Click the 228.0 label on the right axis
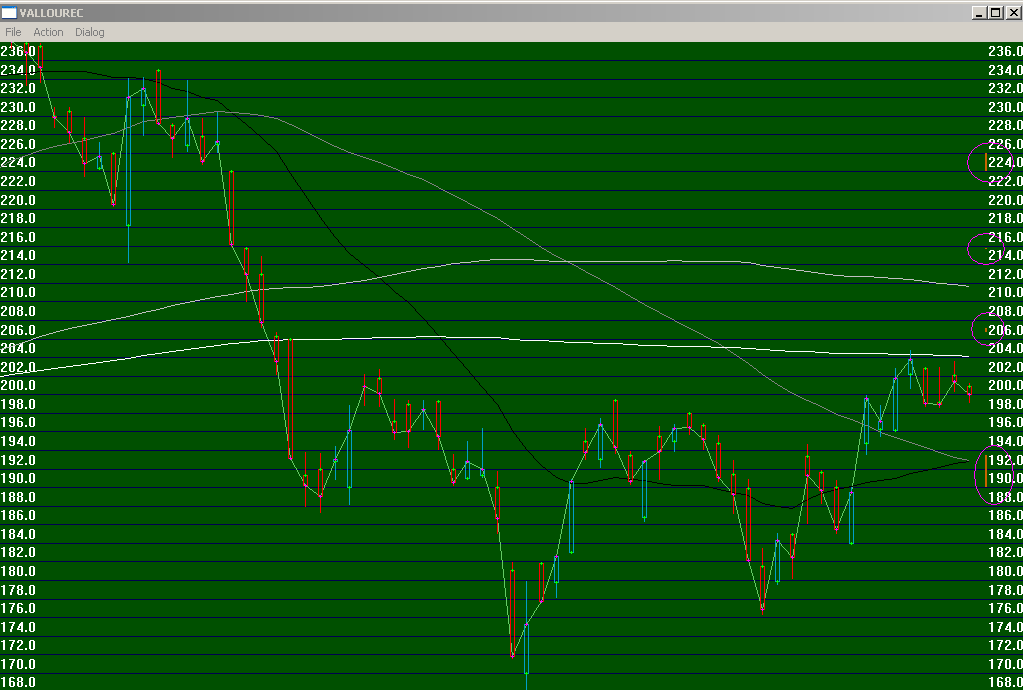Viewport: 1023px width, 690px height. 1005,125
